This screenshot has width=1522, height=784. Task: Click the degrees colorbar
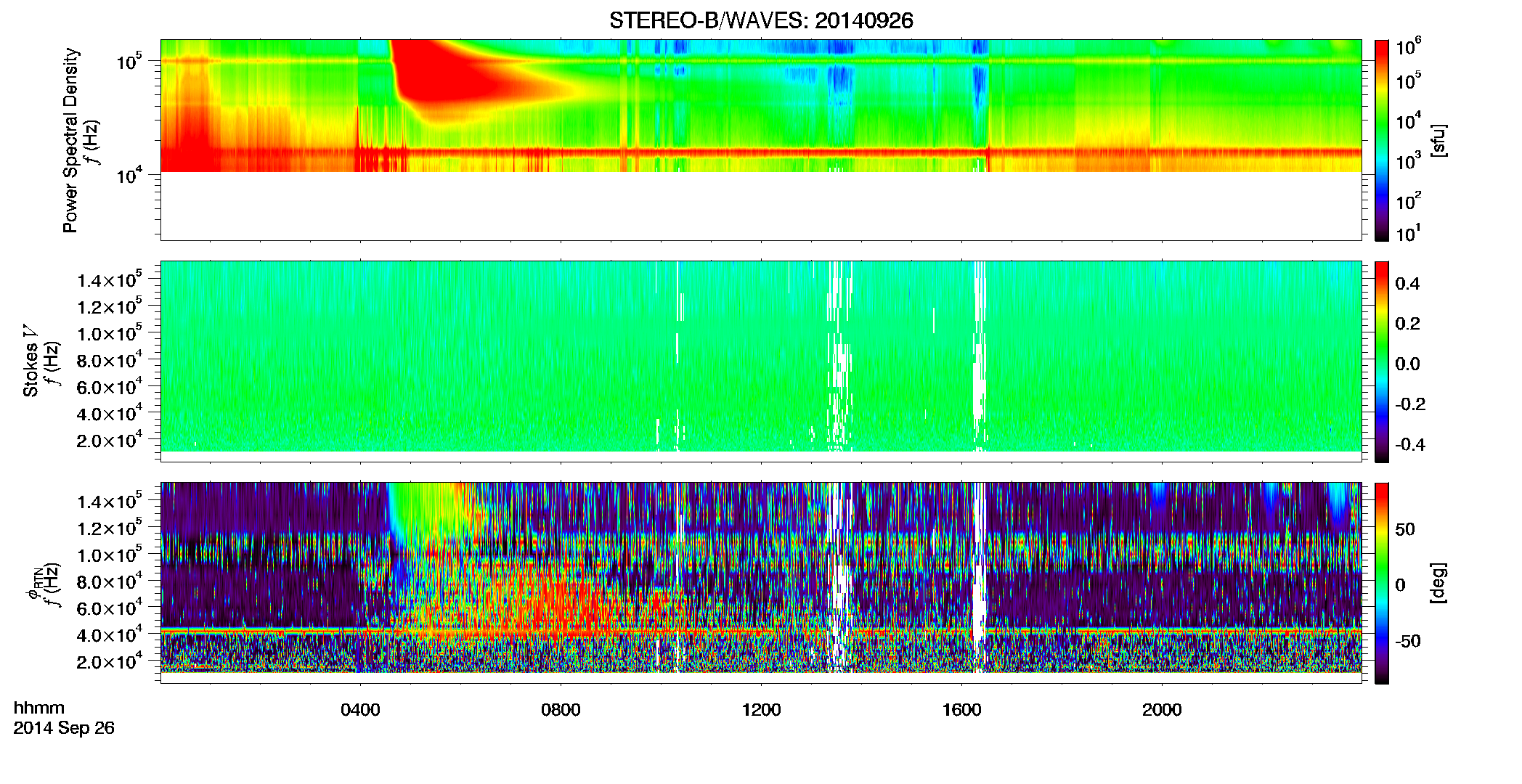click(1382, 582)
